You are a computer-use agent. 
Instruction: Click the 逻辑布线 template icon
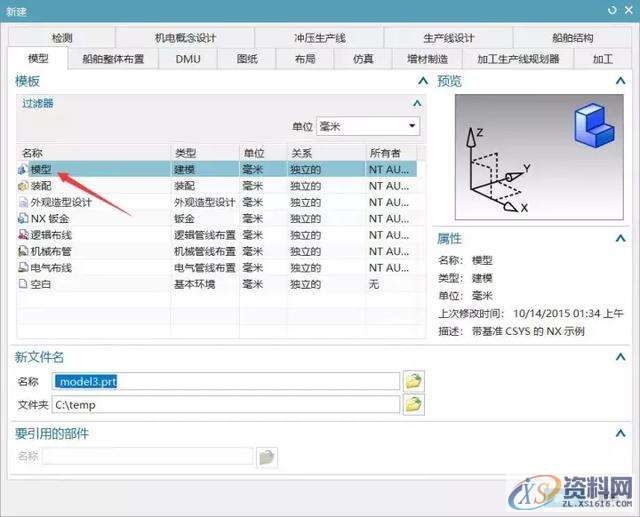23,235
